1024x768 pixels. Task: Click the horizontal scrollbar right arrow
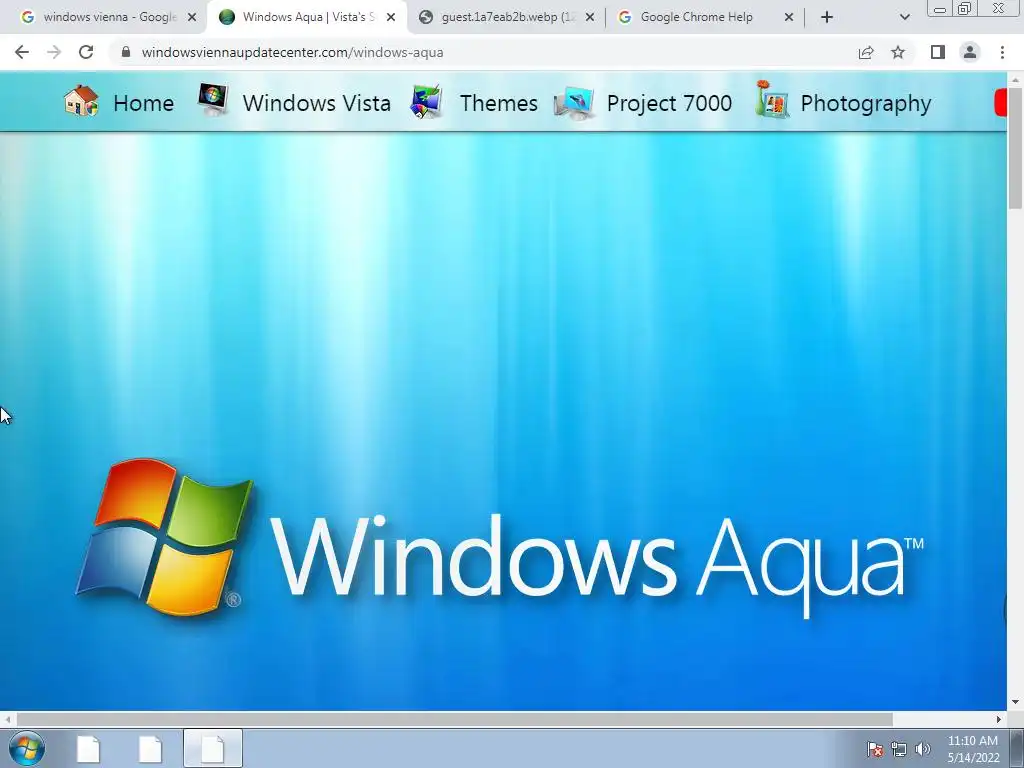tap(999, 719)
